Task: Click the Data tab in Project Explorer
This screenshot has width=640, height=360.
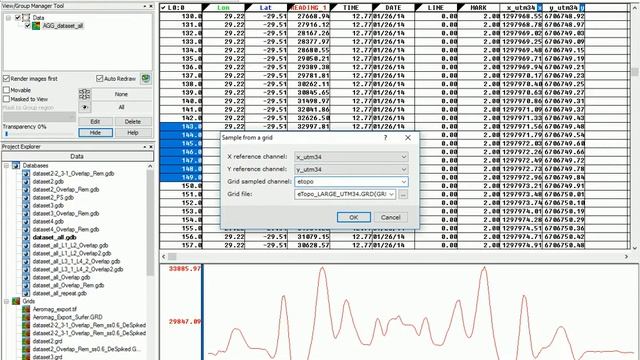Action: click(78, 156)
